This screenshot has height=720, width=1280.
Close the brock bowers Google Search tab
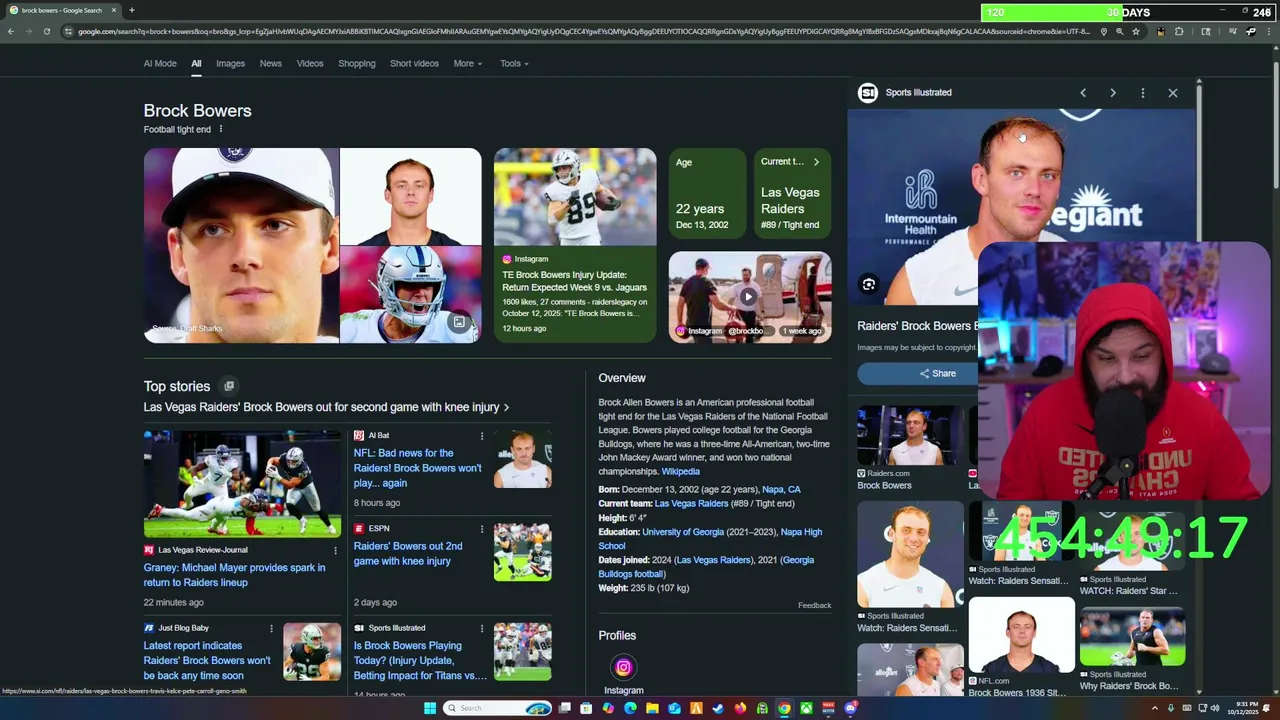tap(113, 10)
